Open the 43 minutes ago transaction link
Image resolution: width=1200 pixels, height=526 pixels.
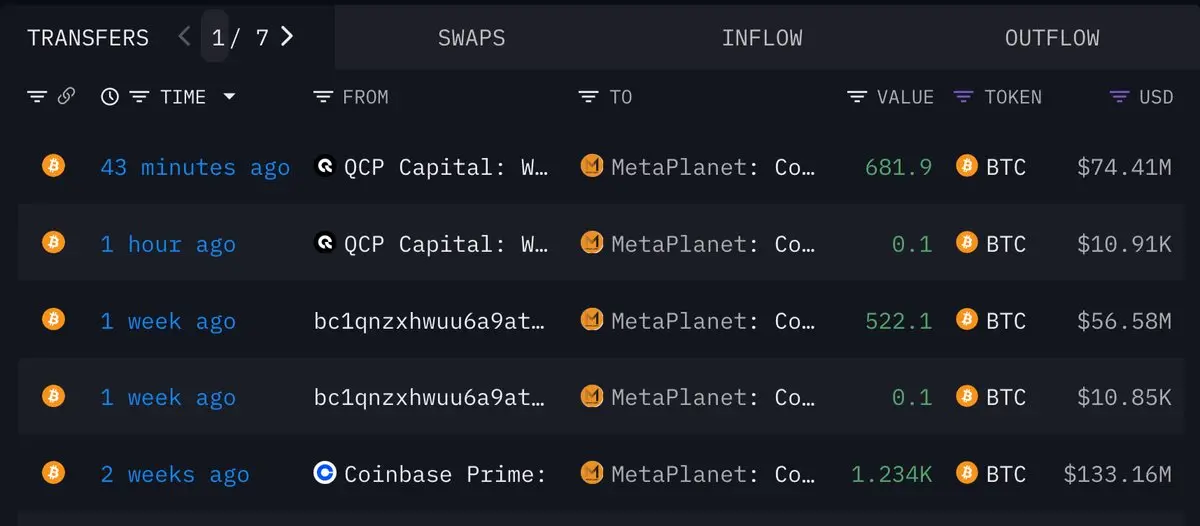pyautogui.click(x=195, y=167)
